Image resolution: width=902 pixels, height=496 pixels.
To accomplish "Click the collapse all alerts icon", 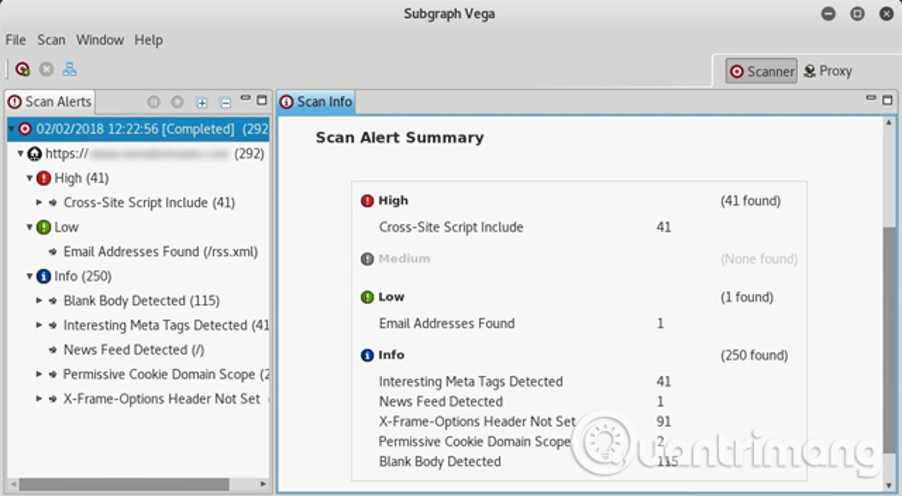I will [225, 102].
